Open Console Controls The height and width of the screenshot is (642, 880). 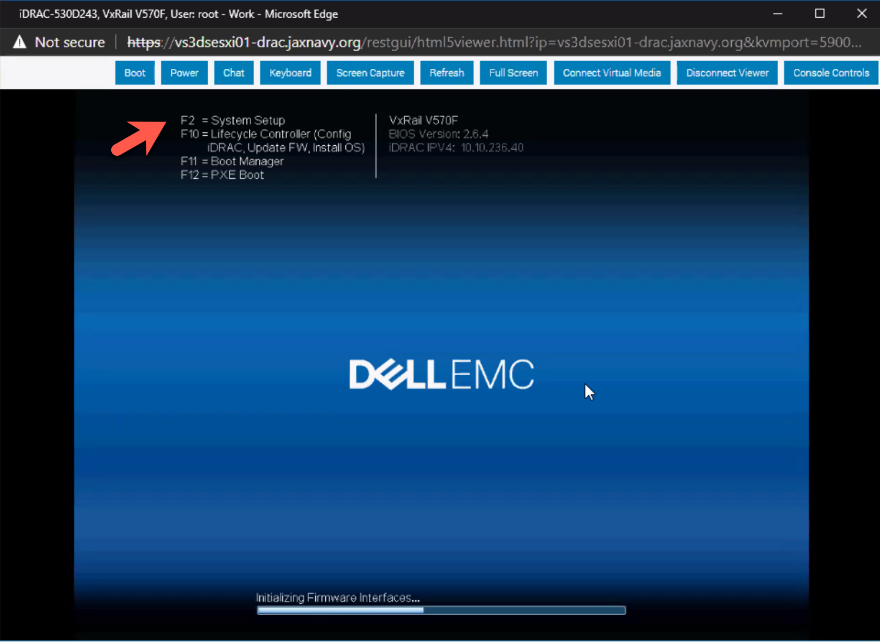pyautogui.click(x=831, y=73)
